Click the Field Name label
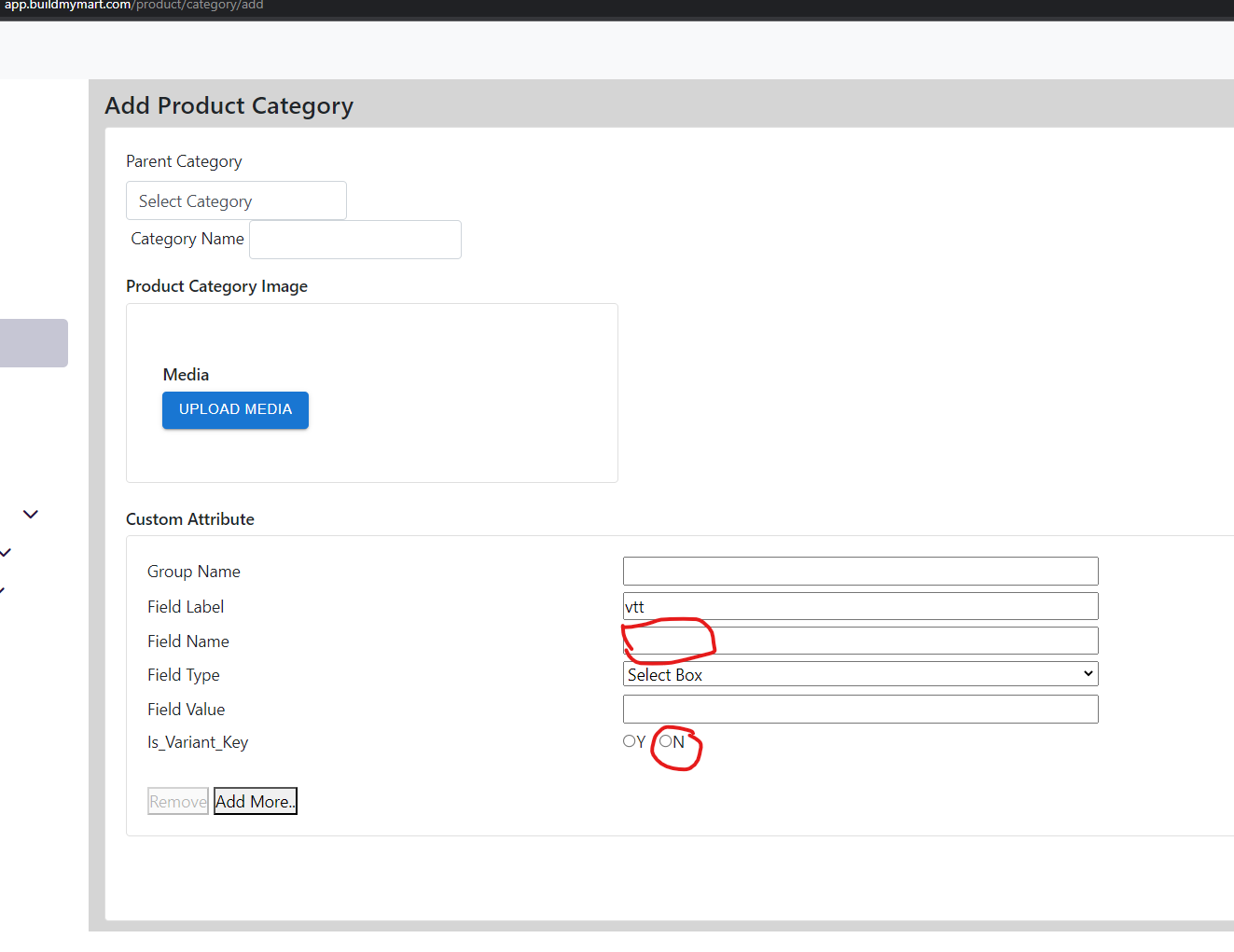1234x952 pixels. click(x=188, y=642)
